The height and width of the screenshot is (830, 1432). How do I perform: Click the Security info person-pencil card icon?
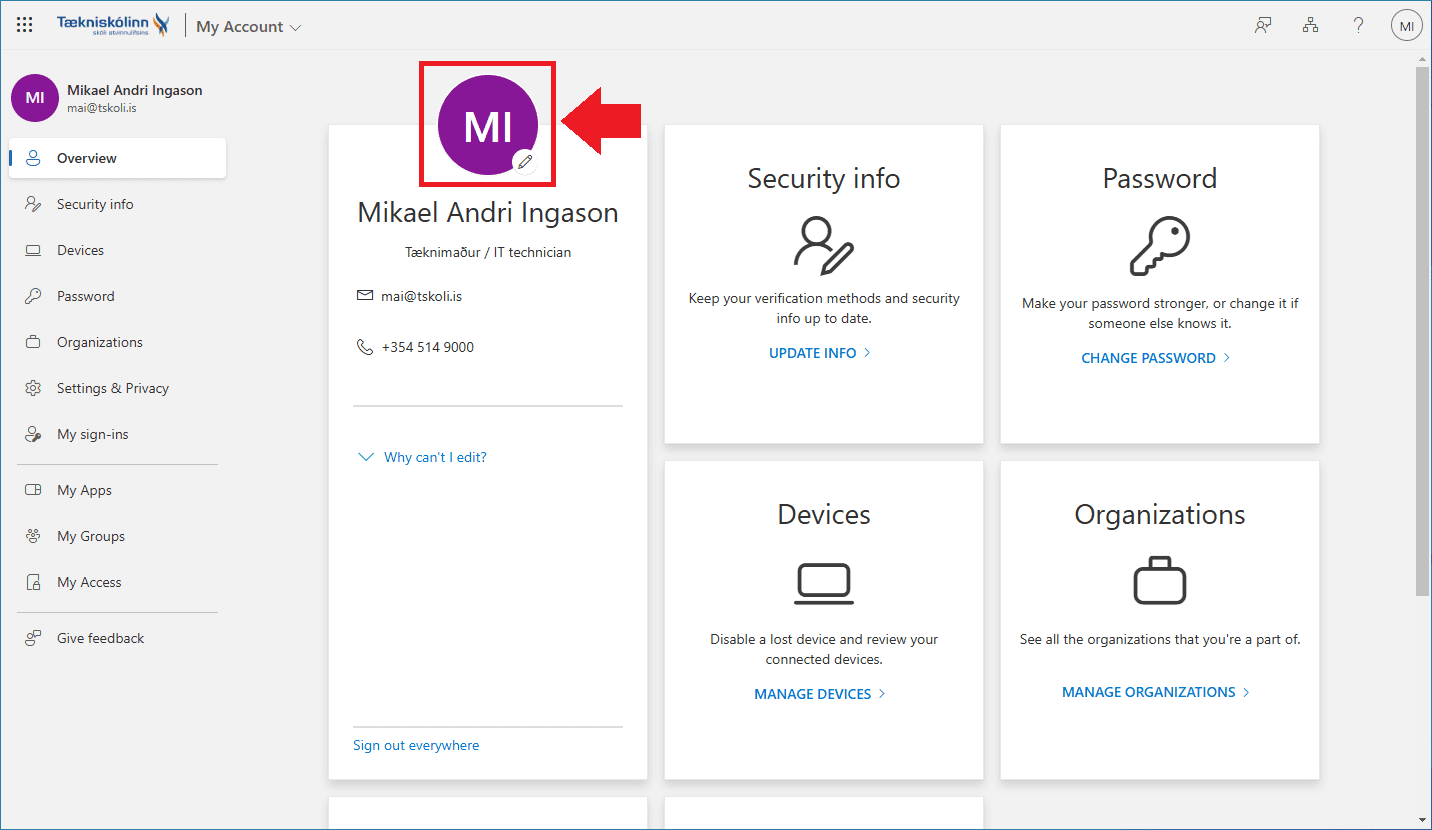click(823, 245)
